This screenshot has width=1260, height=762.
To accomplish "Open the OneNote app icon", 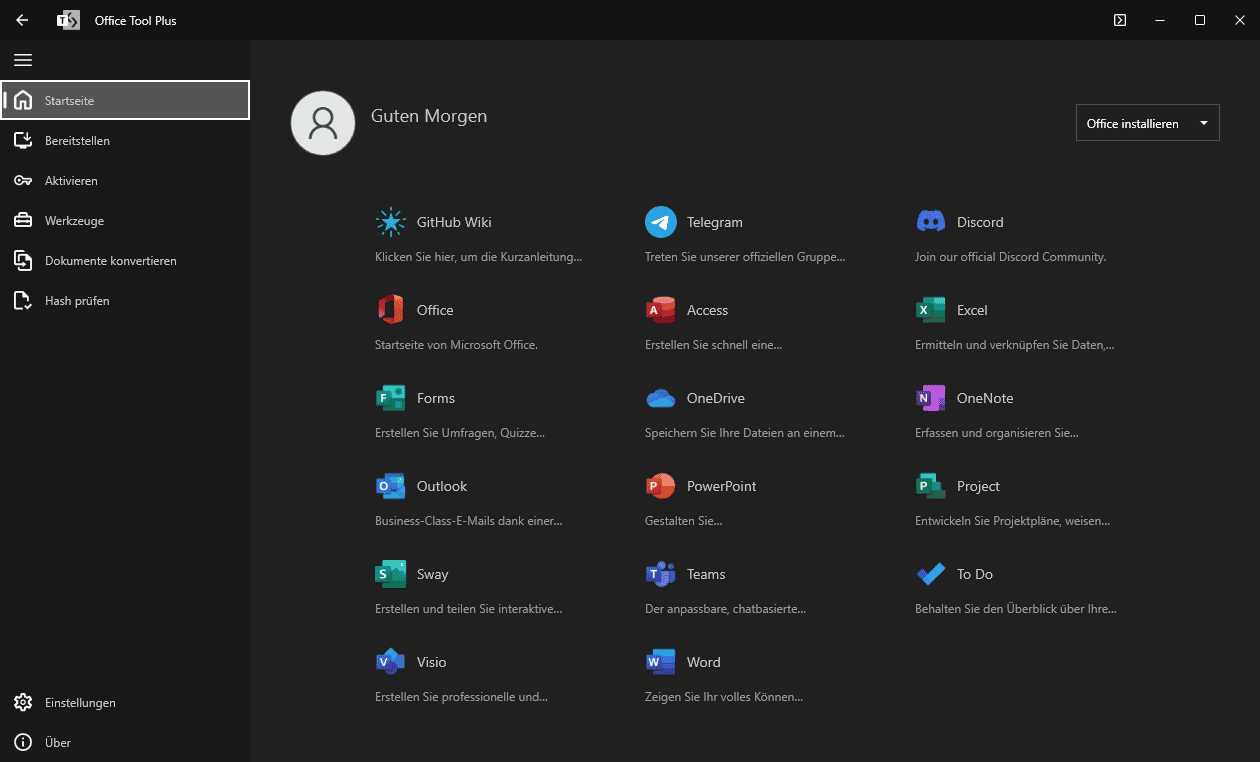I will tap(931, 398).
